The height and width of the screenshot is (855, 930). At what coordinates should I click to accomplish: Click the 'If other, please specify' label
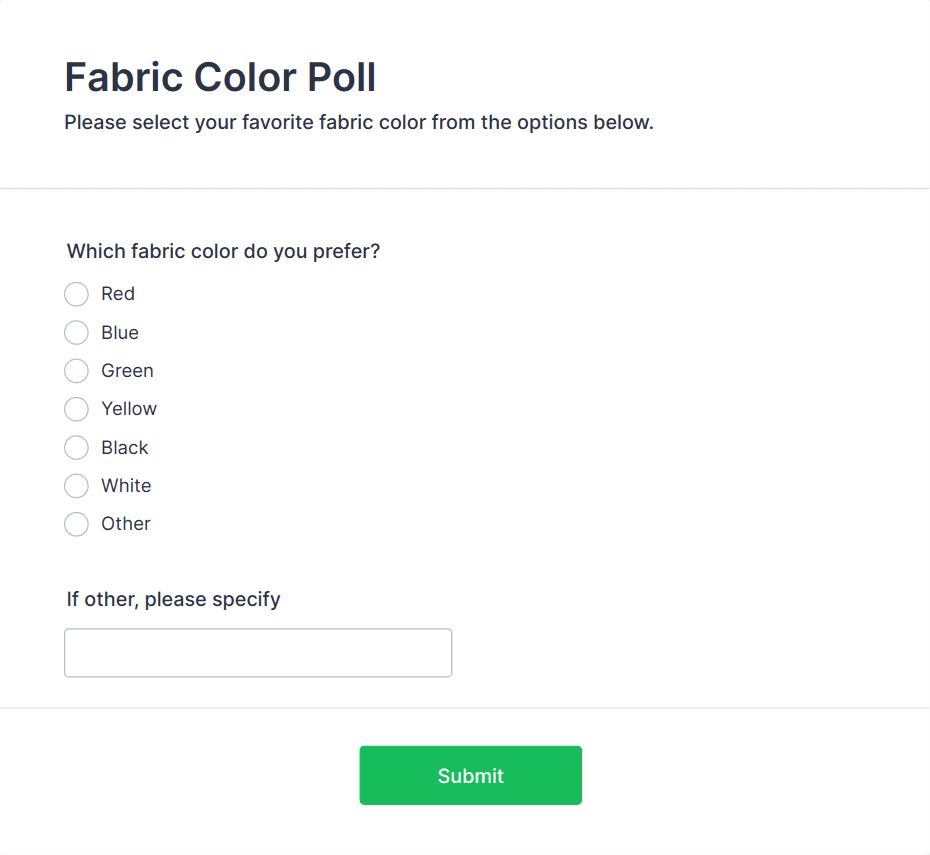174,600
